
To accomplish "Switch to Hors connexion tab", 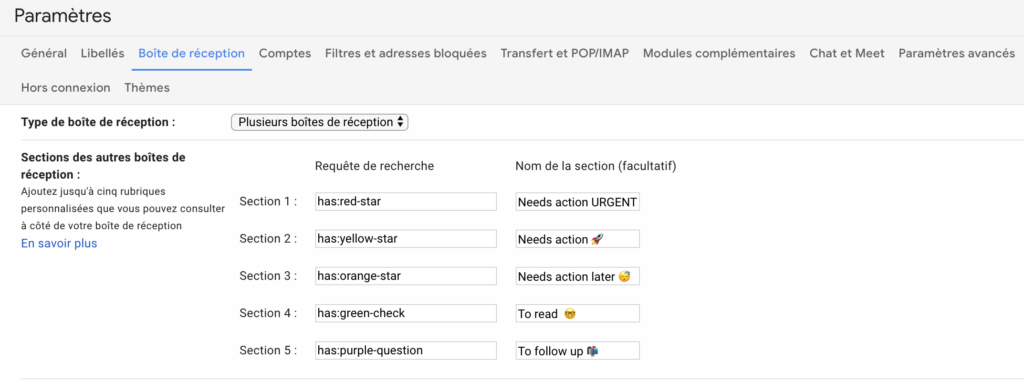I will click(65, 88).
